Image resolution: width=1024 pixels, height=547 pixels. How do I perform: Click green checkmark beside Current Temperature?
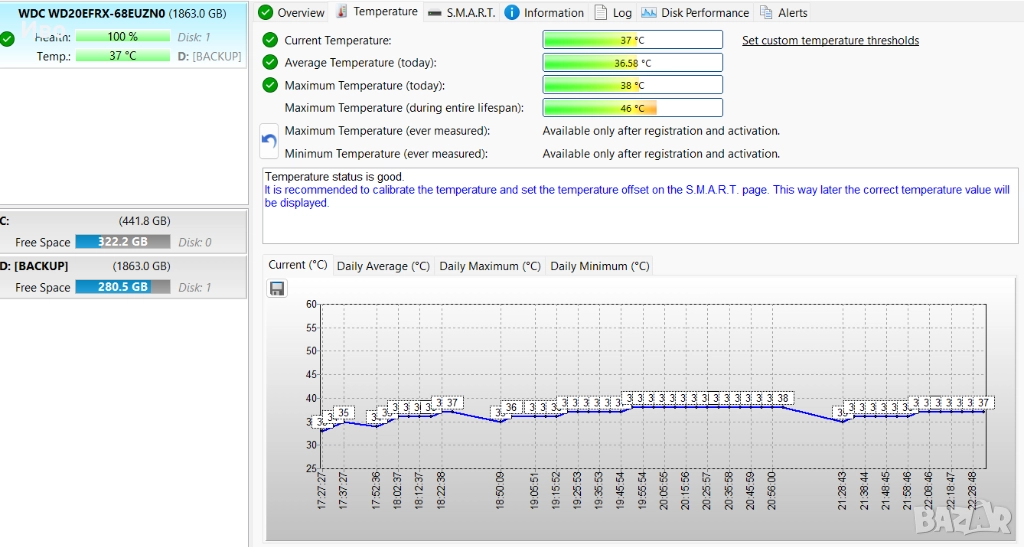270,40
